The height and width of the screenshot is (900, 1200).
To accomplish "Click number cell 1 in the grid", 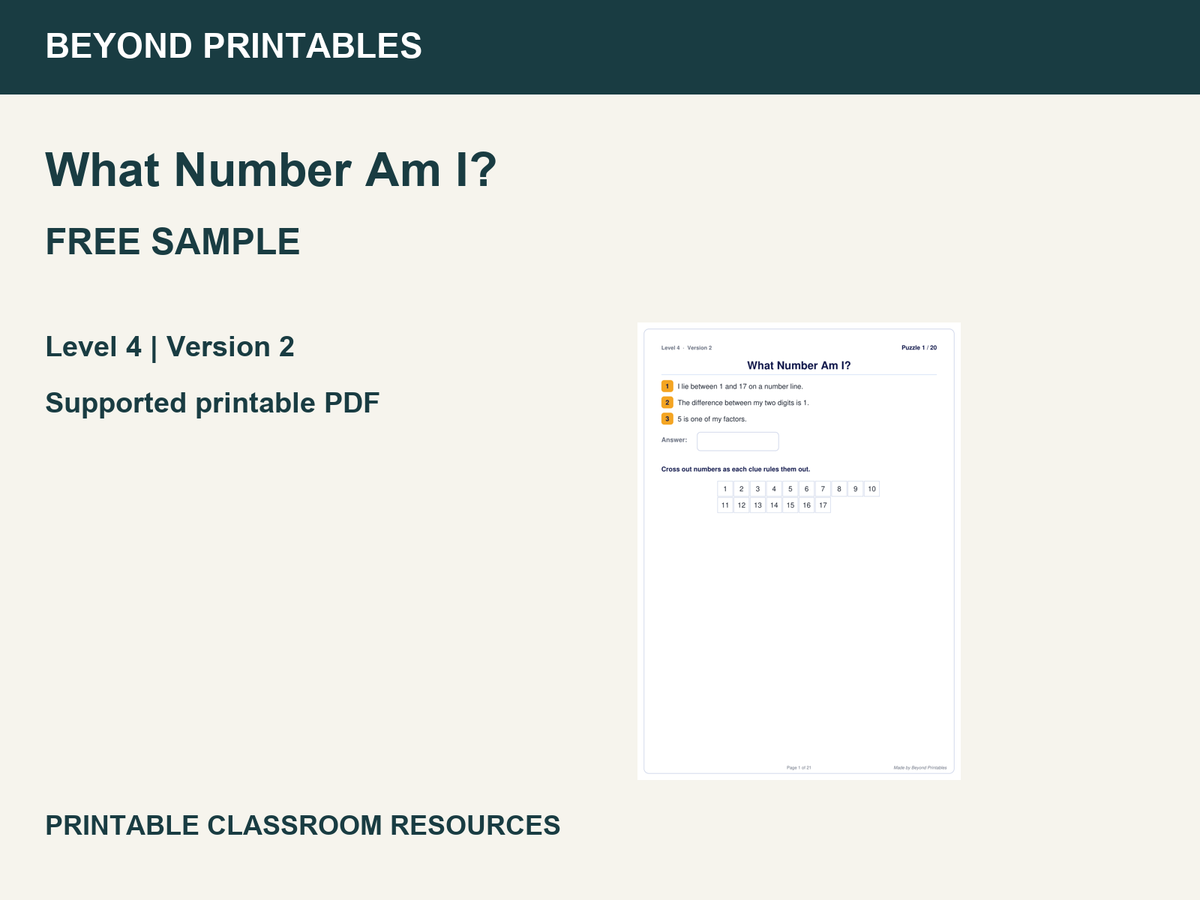I will pyautogui.click(x=725, y=489).
